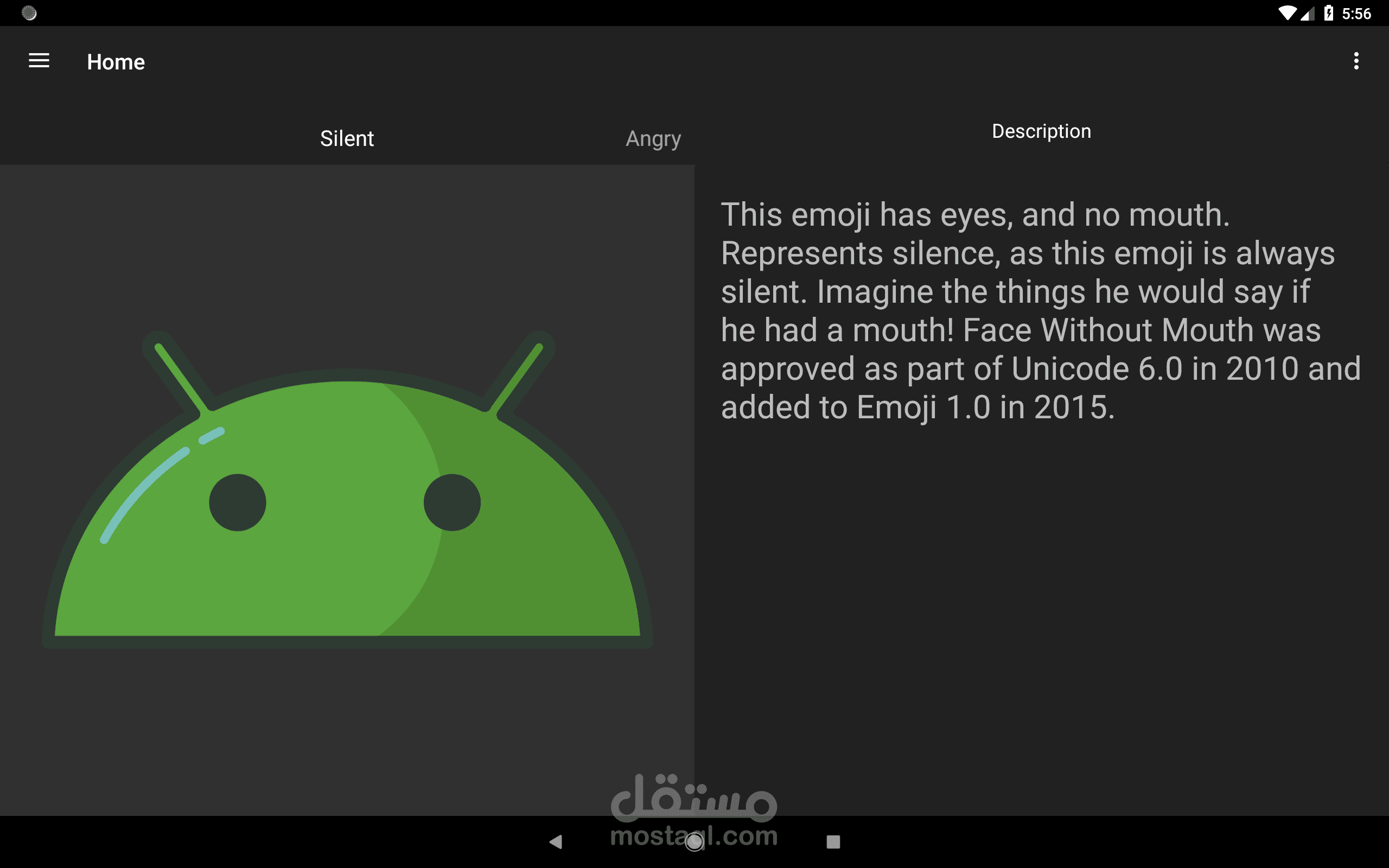Switch to the Silent tab
Image resolution: width=1389 pixels, height=868 pixels.
(347, 138)
